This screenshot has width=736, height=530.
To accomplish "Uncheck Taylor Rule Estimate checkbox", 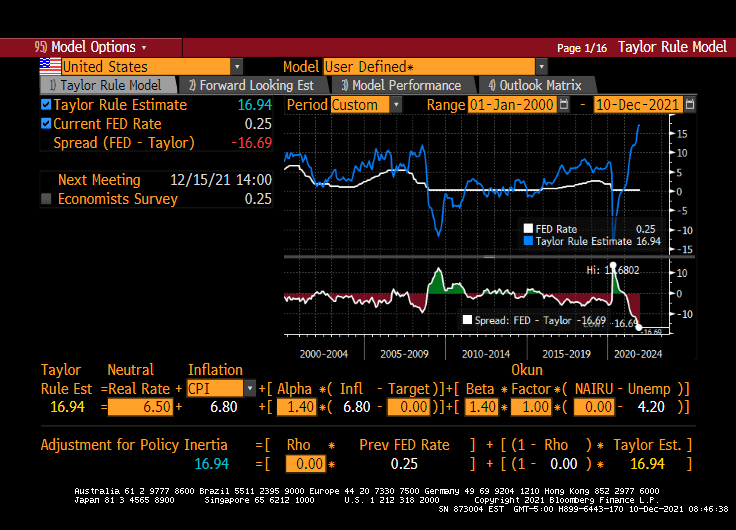I will pos(46,105).
